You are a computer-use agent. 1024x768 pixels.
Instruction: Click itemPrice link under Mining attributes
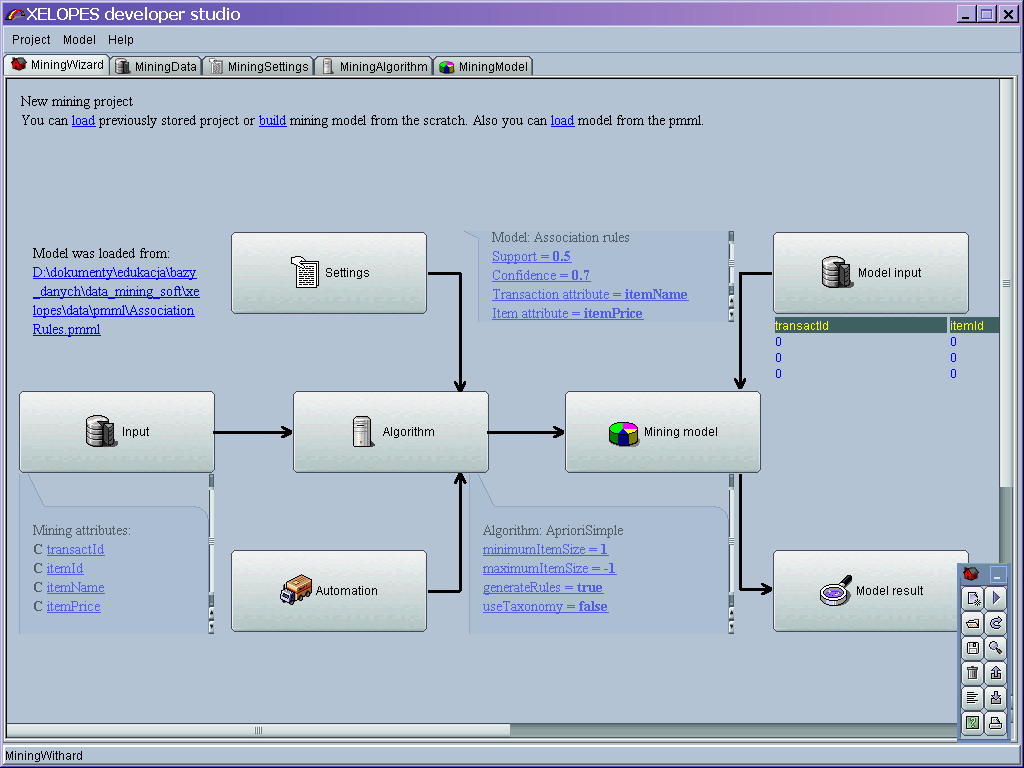(x=73, y=607)
